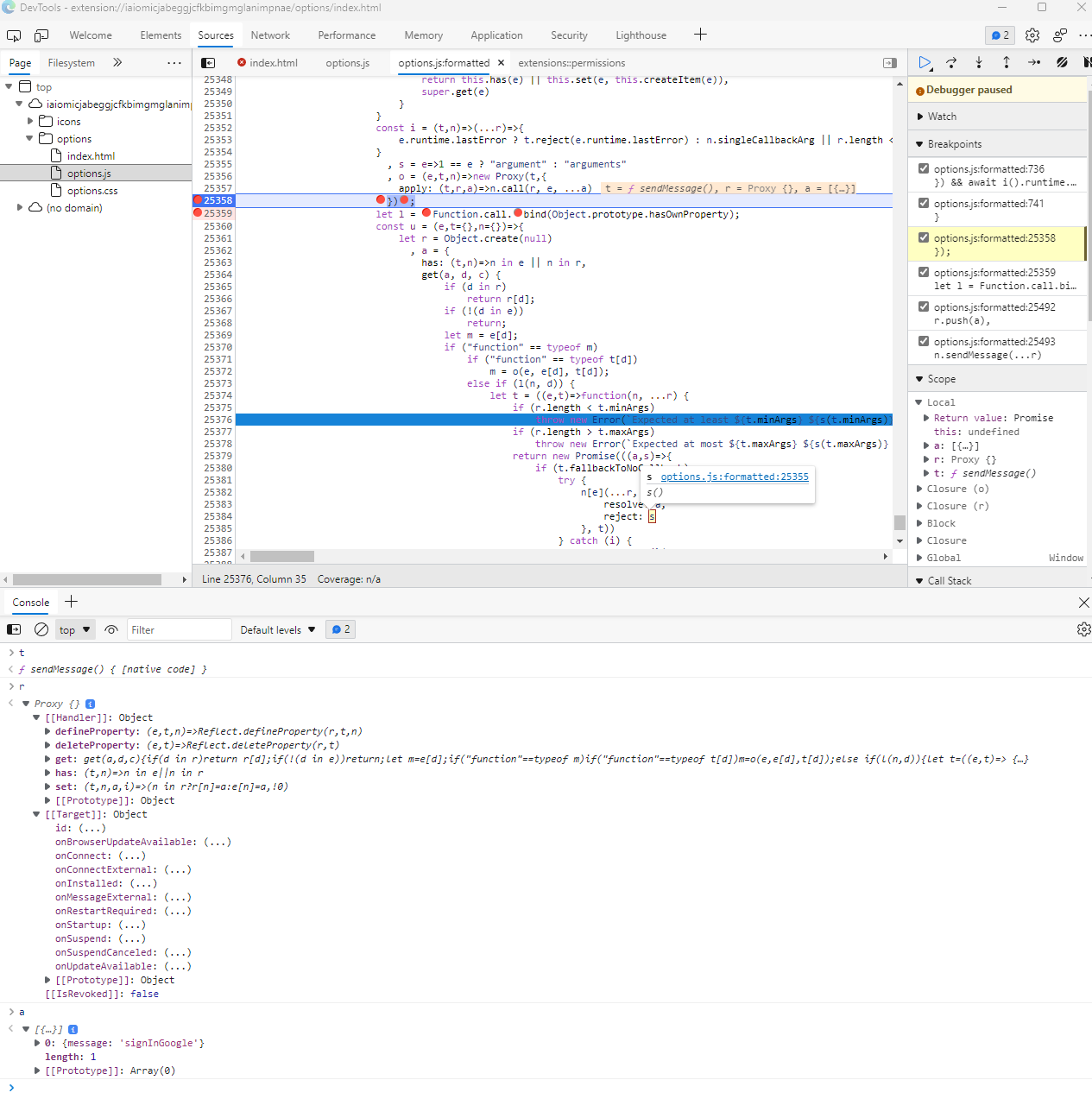The width and height of the screenshot is (1092, 1099).
Task: Open DevTools settings gear icon
Action: [1032, 35]
